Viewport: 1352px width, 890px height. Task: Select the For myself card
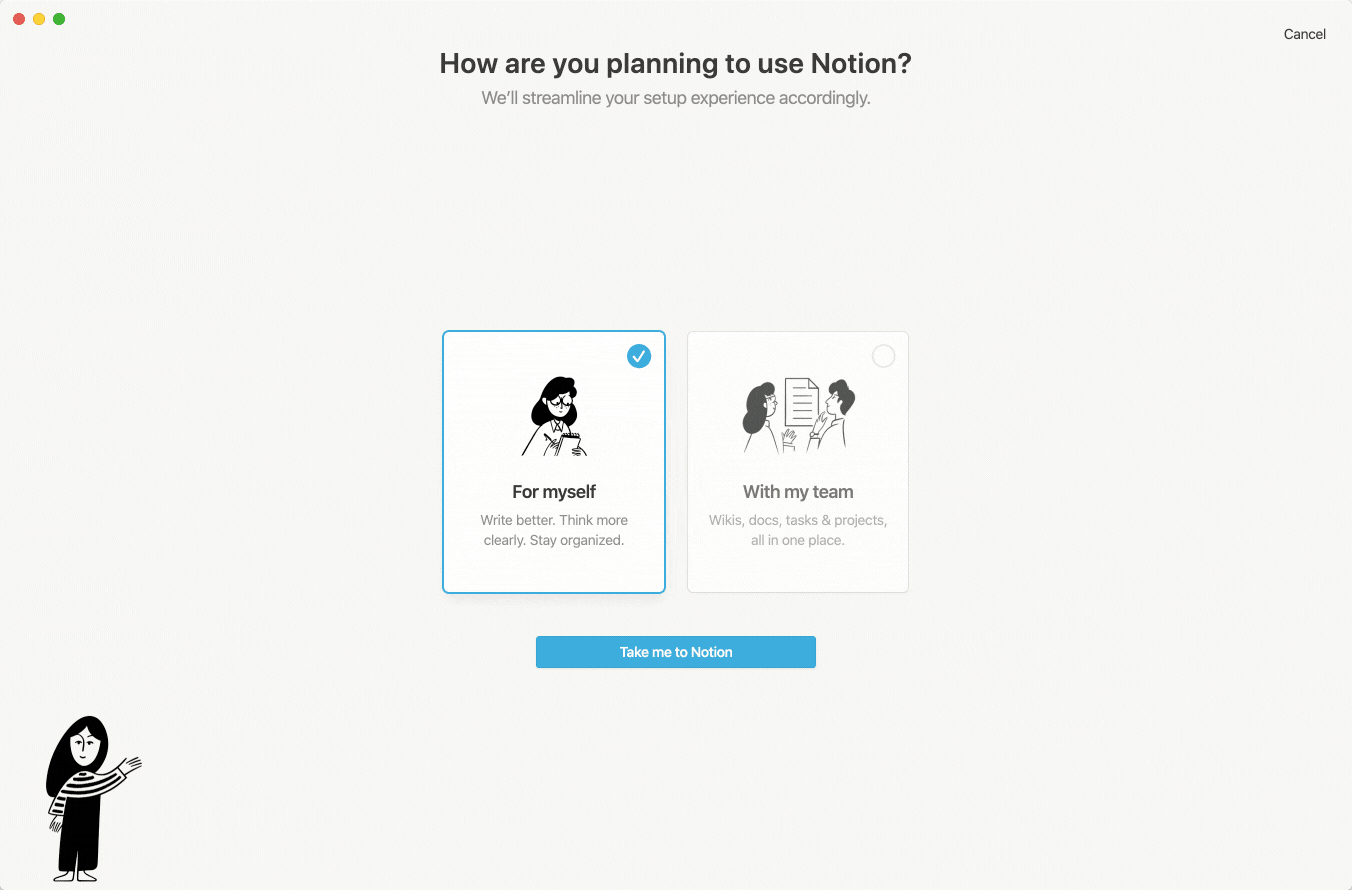(554, 462)
